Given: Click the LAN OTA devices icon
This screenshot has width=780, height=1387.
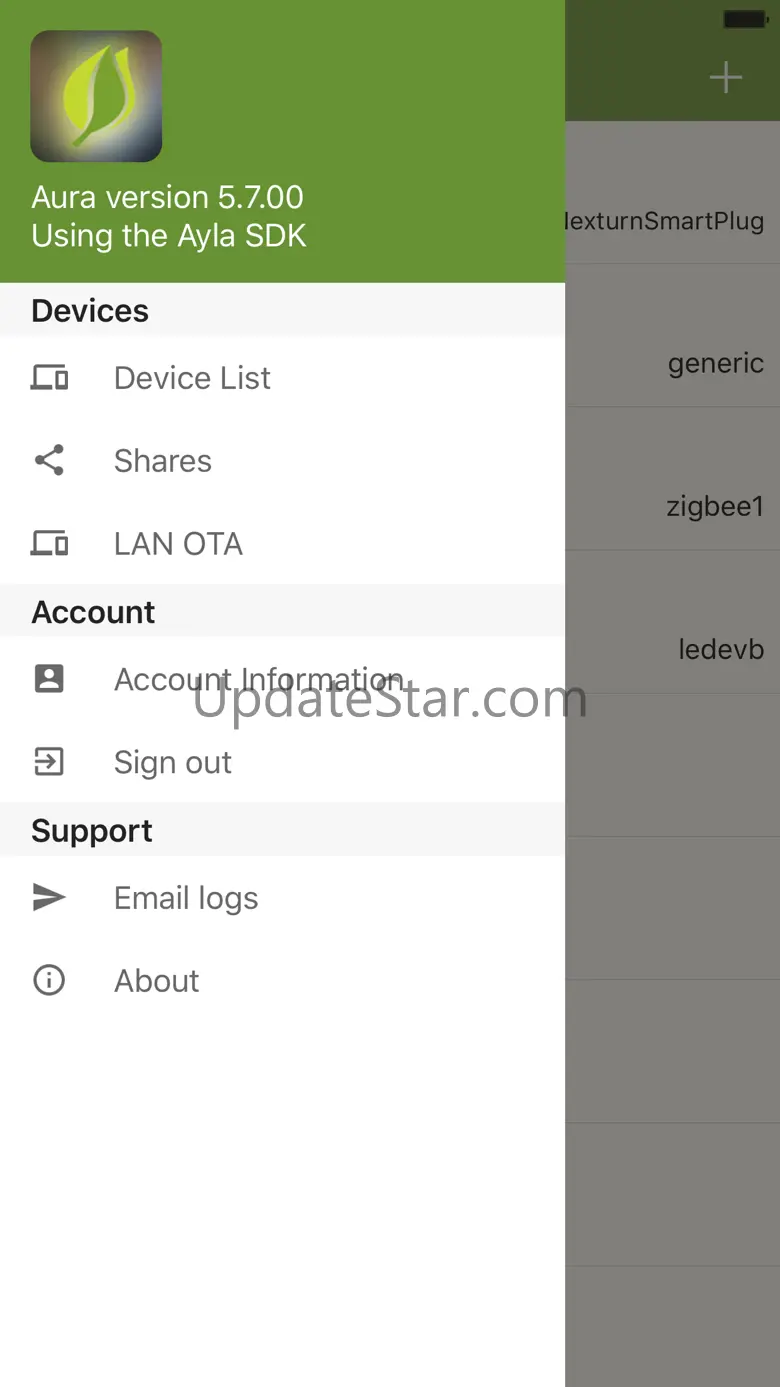Looking at the screenshot, I should 49,543.
